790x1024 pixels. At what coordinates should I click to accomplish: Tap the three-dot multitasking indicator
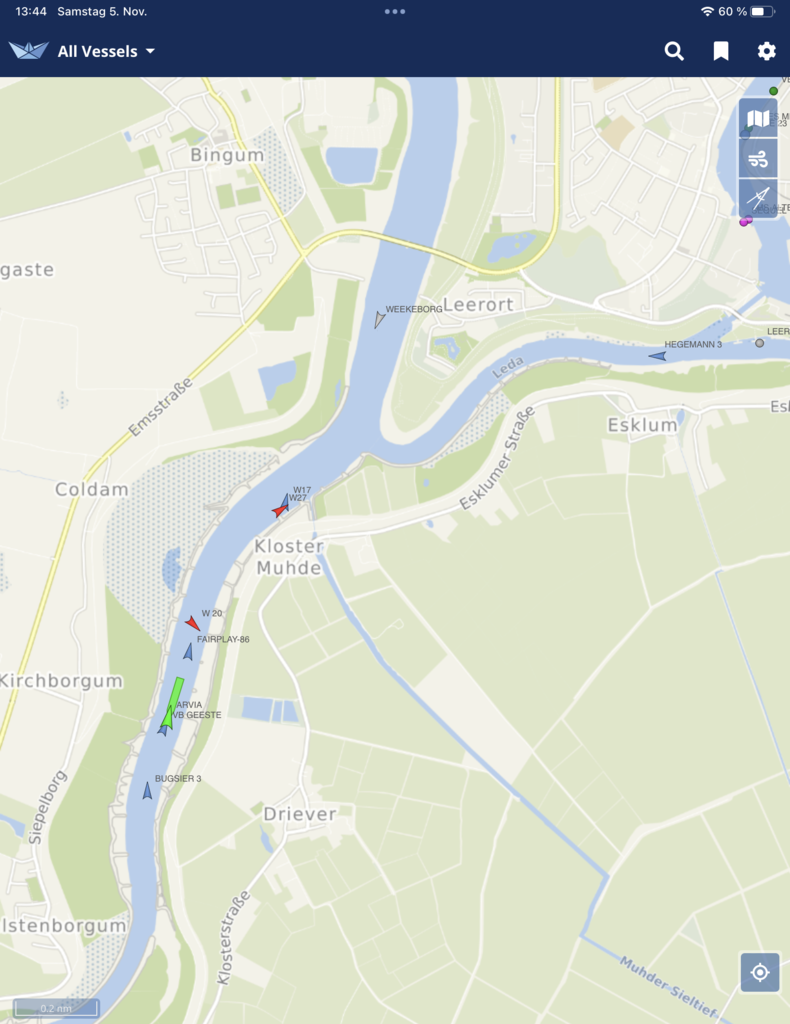(x=394, y=12)
